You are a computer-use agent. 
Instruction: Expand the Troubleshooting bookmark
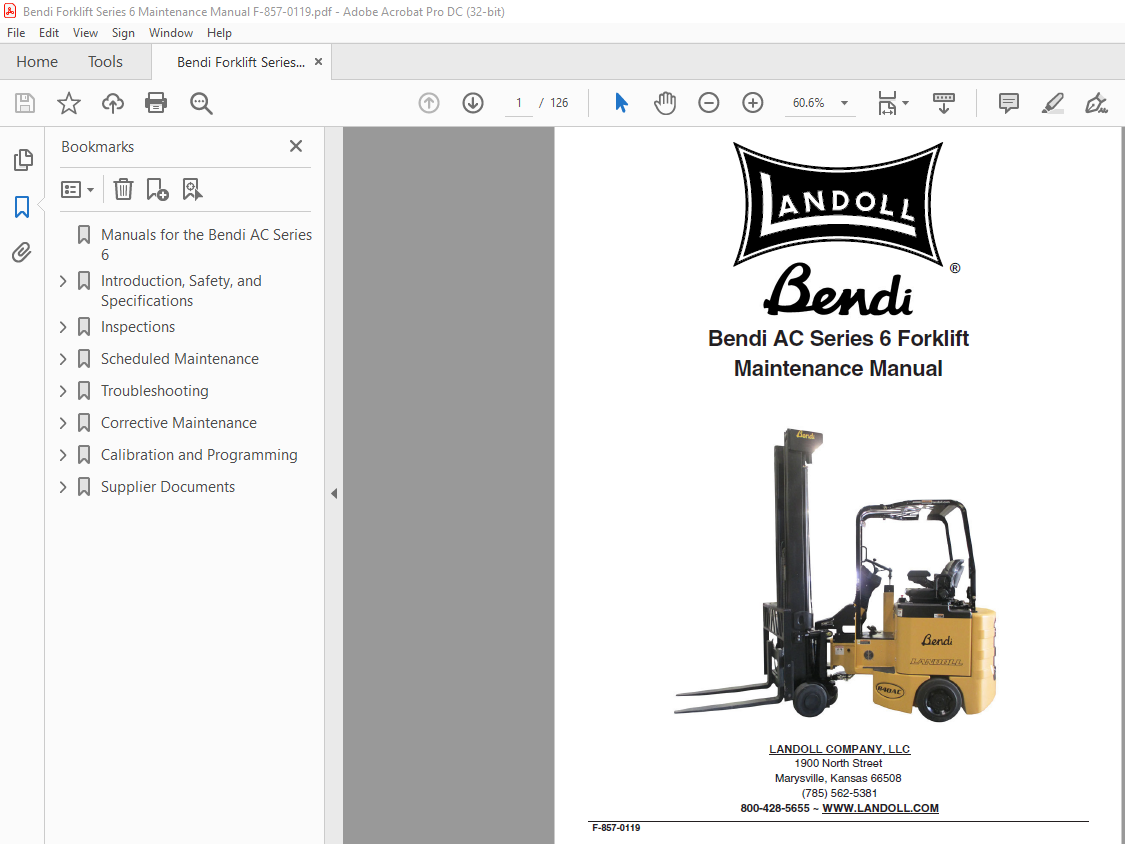coord(63,391)
